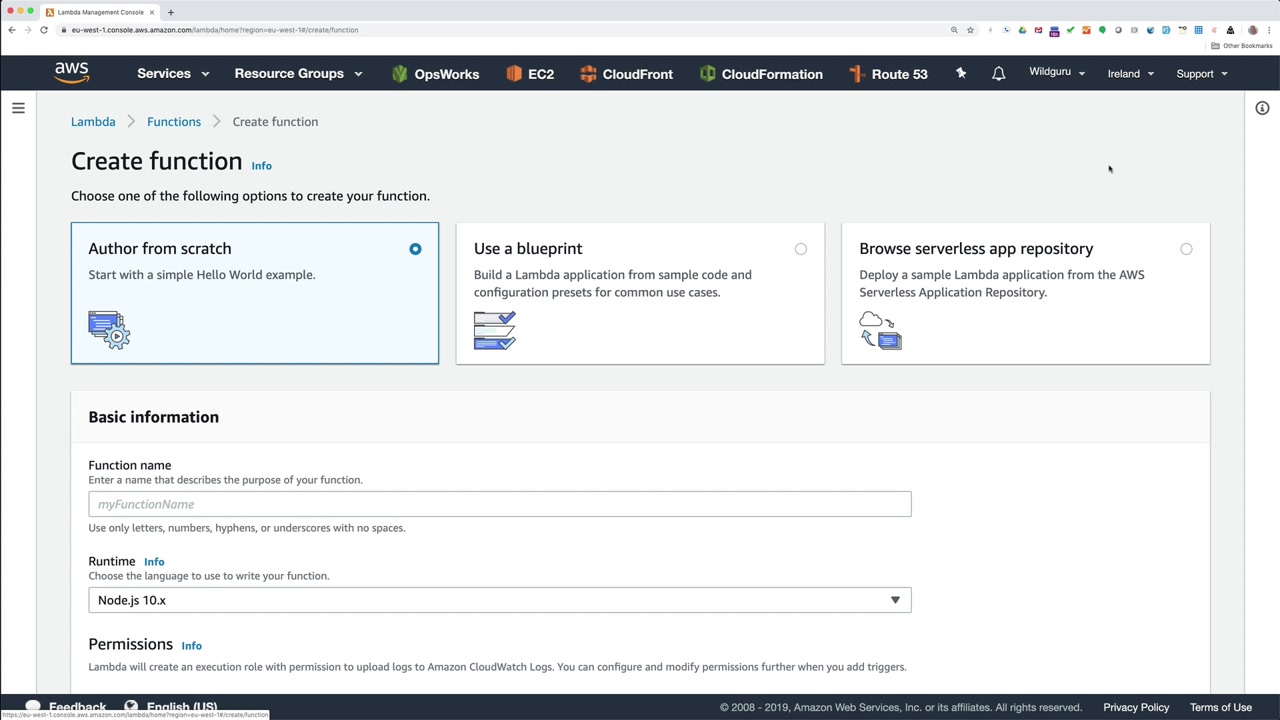This screenshot has width=1280, height=720.
Task: Click the browser back arrow
Action: point(12,30)
